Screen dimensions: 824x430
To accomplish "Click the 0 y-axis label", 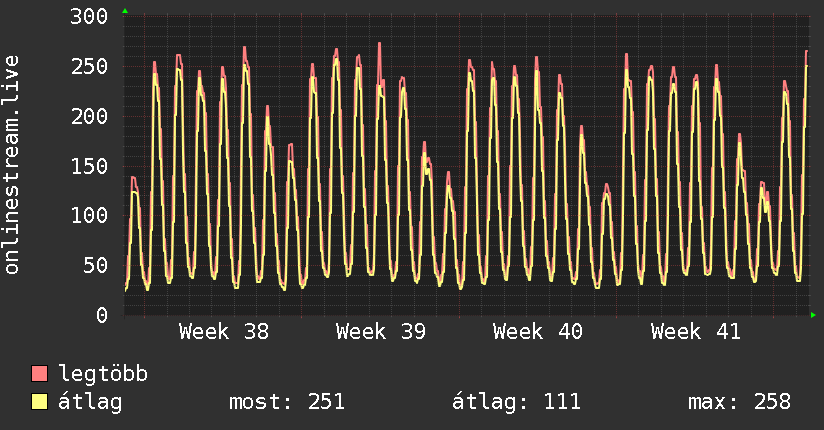I will point(102,315).
